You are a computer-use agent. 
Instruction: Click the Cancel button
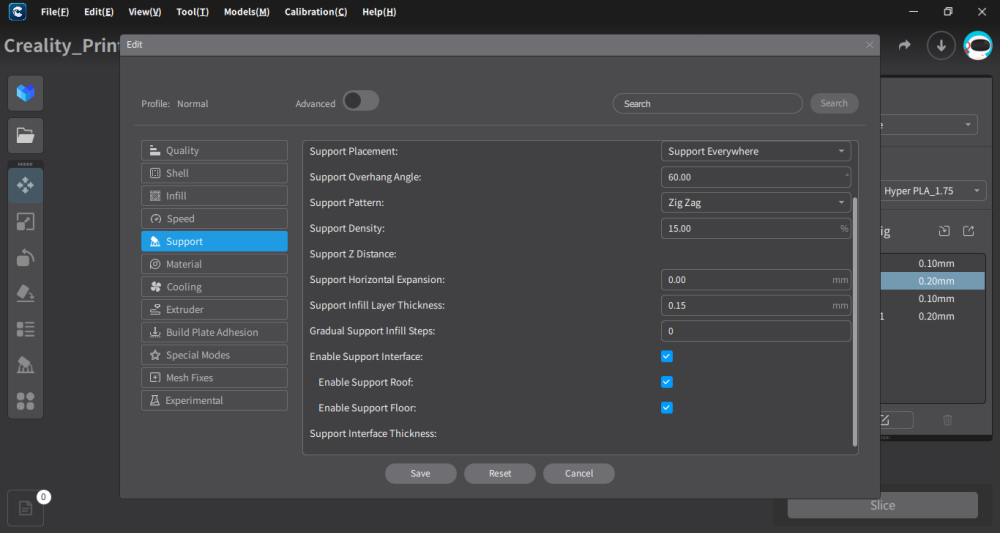tap(579, 474)
